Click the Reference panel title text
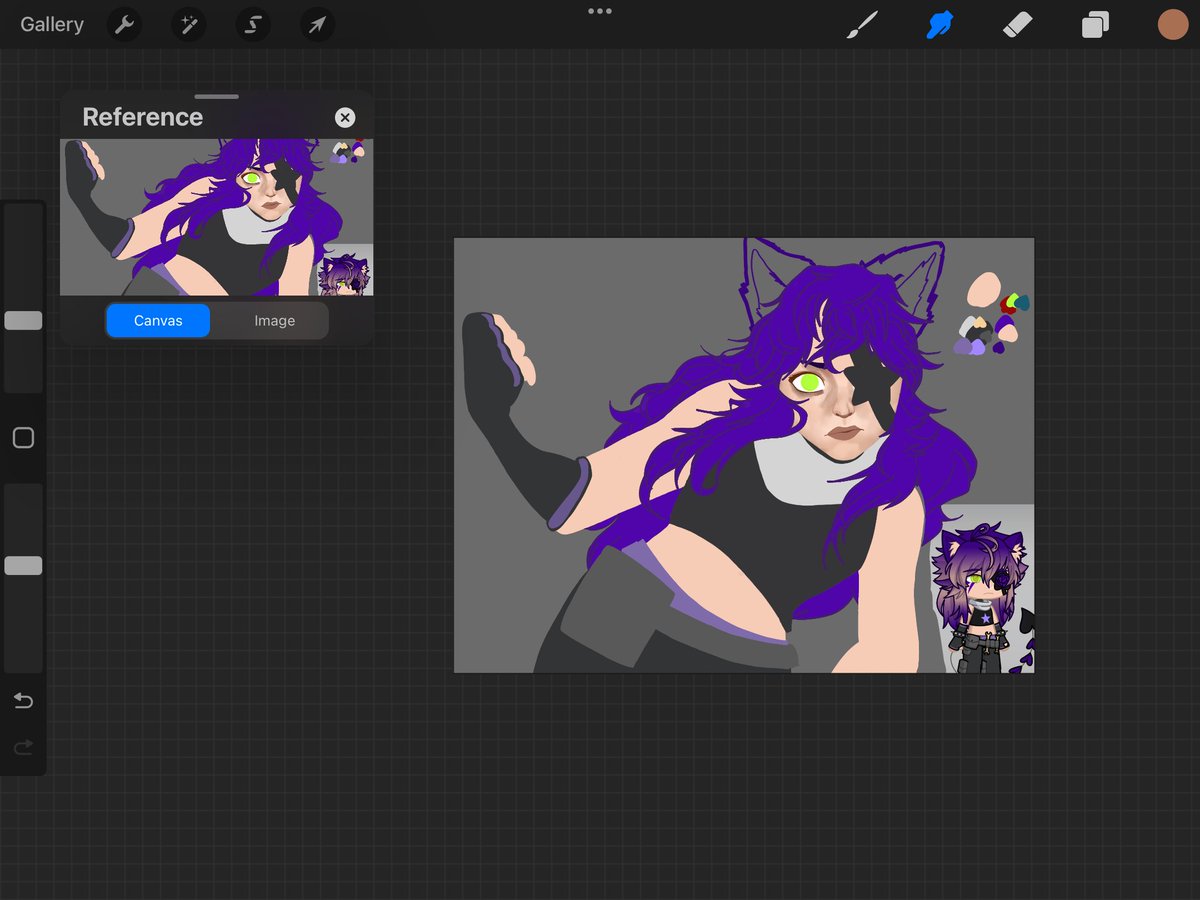 142,117
